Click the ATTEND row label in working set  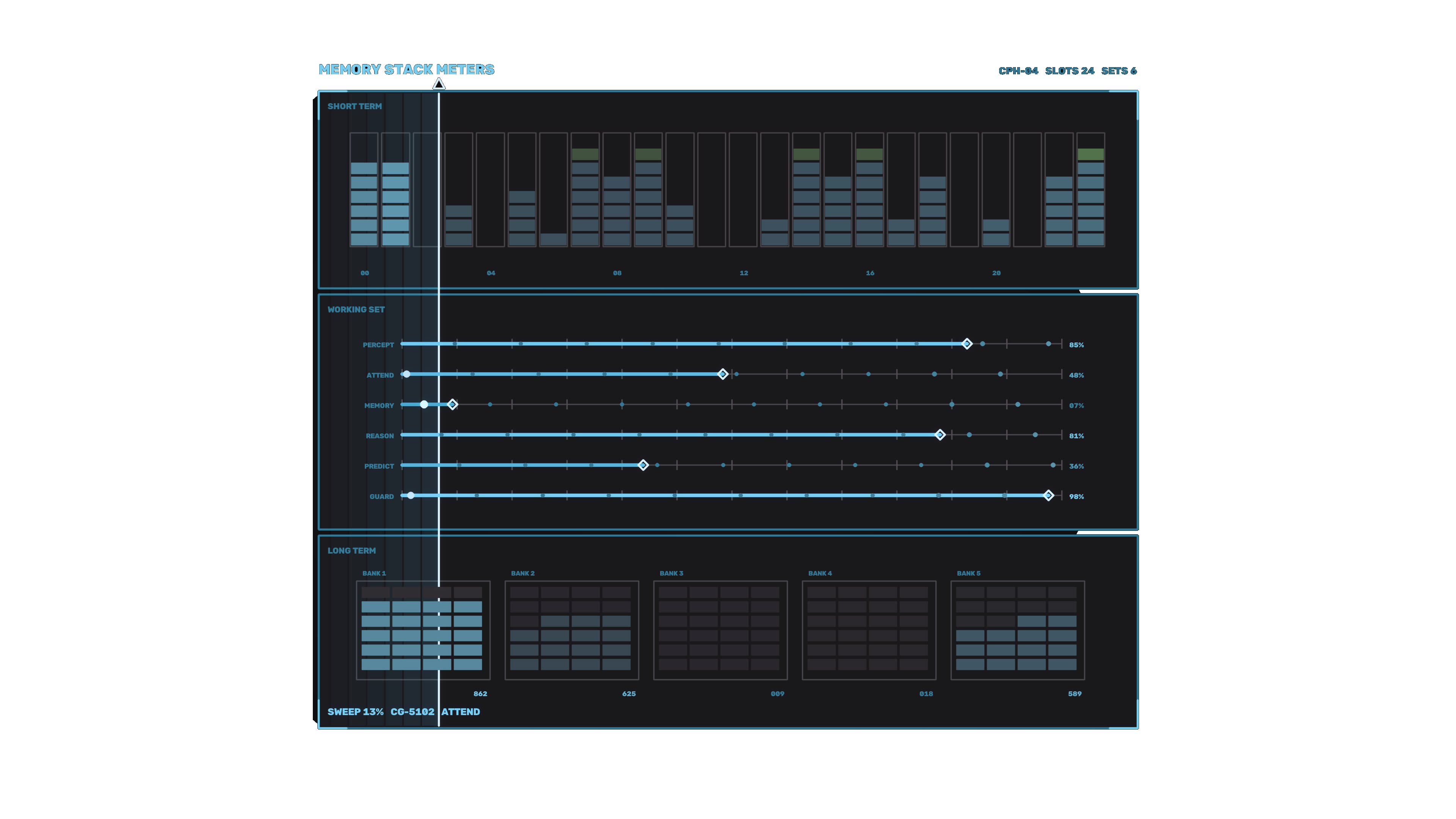[380, 375]
